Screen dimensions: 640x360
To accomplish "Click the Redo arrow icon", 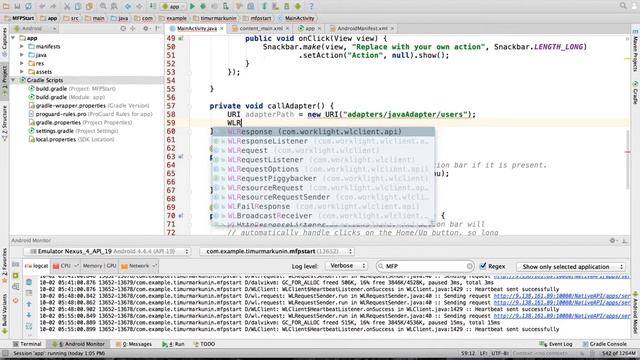I will (x=53, y=7).
